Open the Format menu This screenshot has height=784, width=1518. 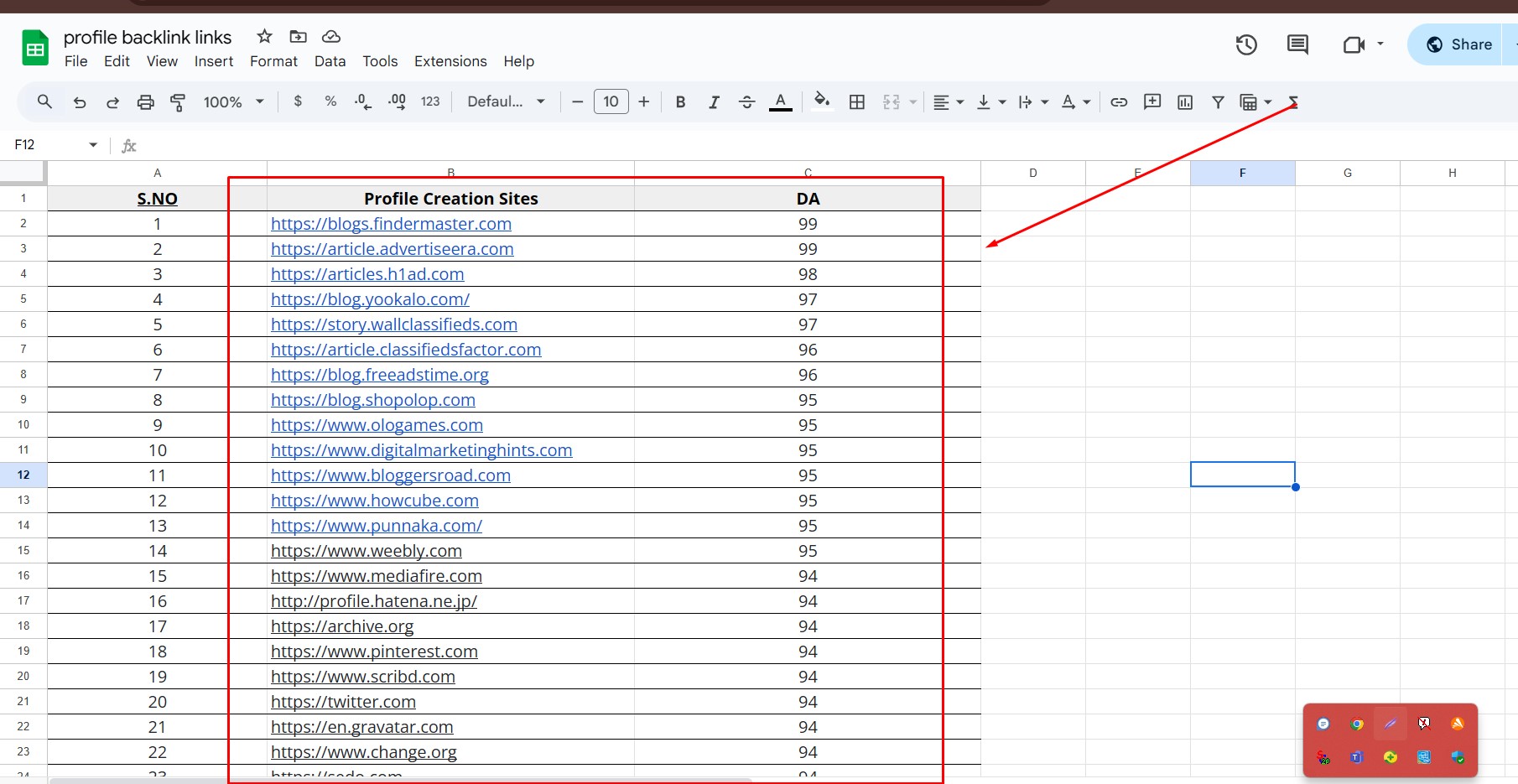point(273,61)
